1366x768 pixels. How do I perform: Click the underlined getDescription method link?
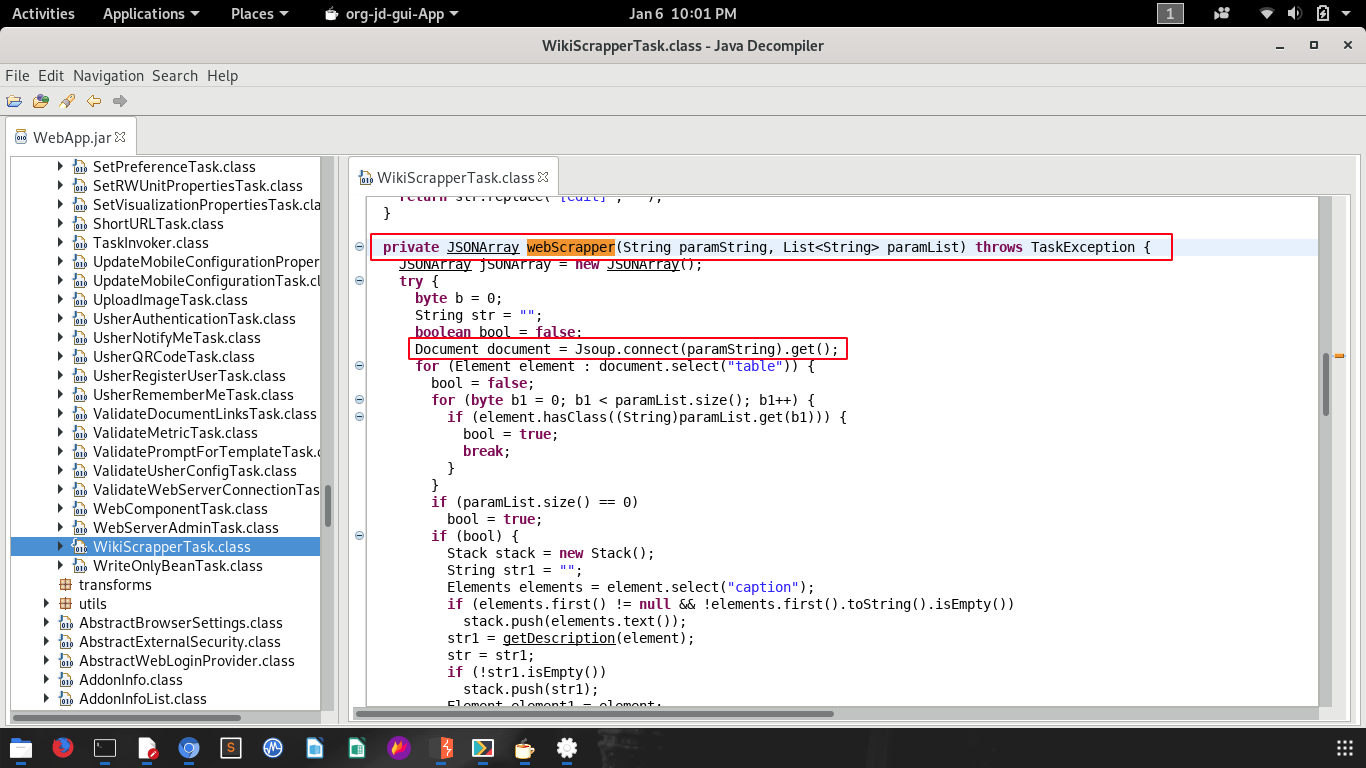click(x=558, y=638)
